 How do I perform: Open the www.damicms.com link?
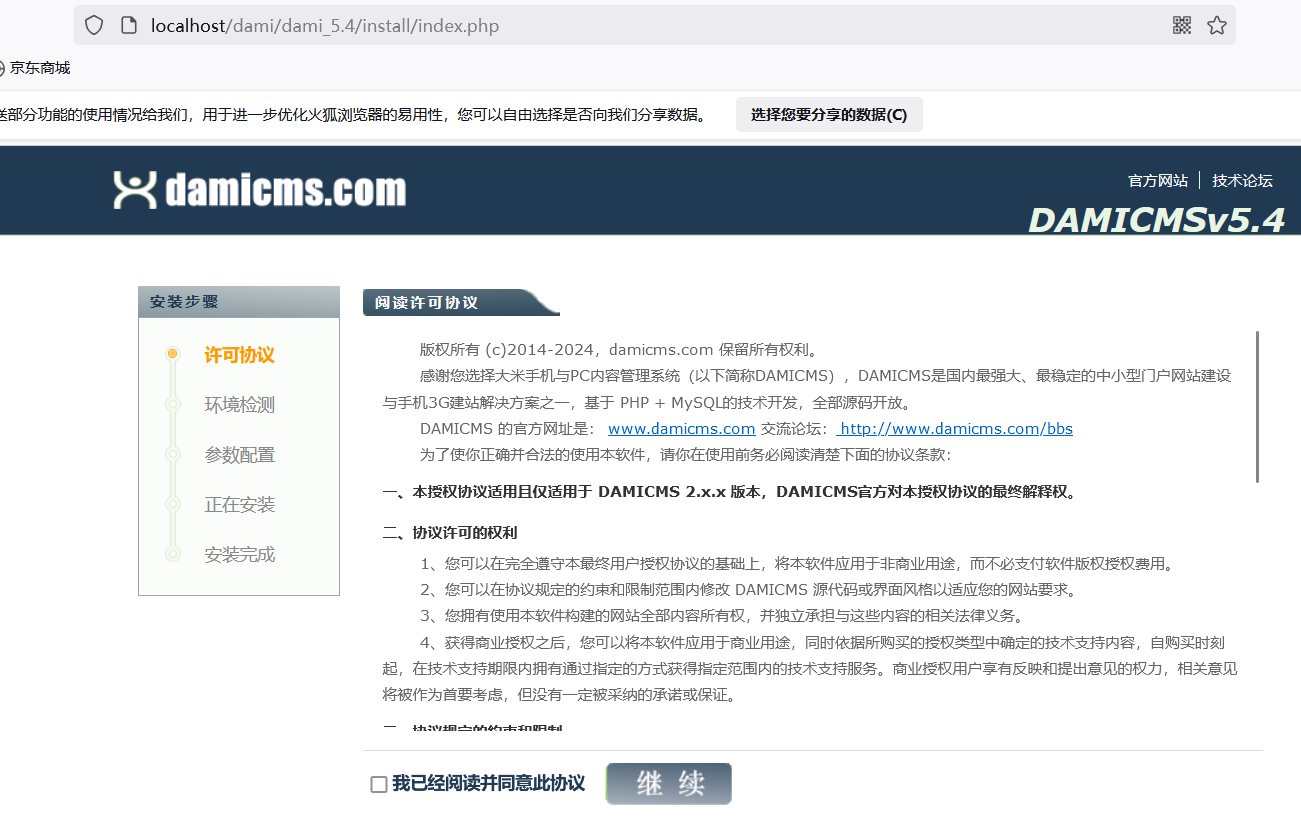click(x=681, y=428)
